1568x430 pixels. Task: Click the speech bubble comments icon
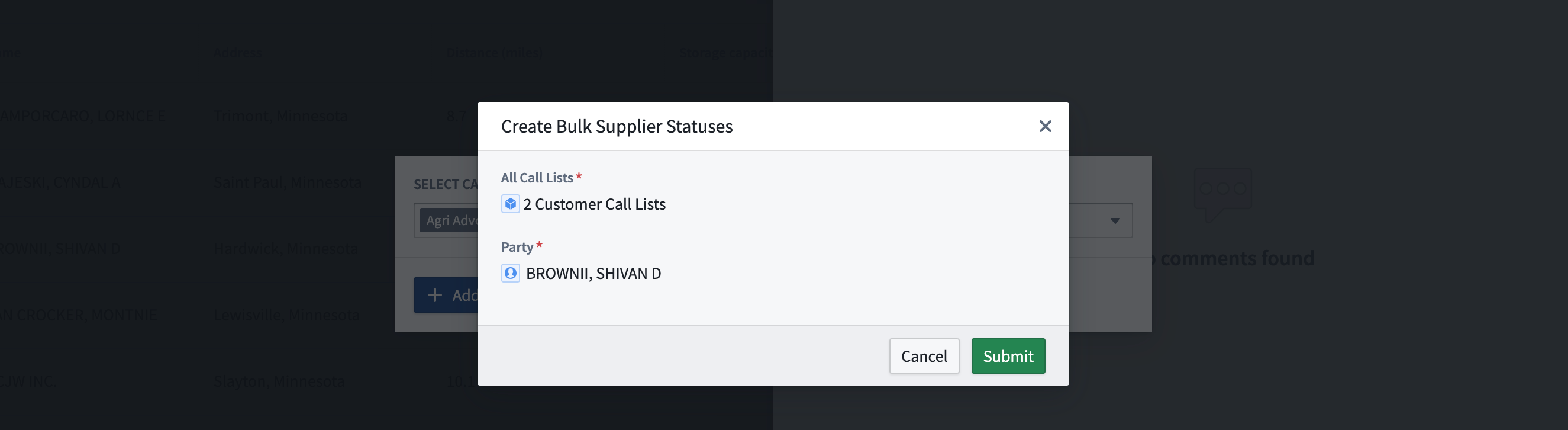1222,193
